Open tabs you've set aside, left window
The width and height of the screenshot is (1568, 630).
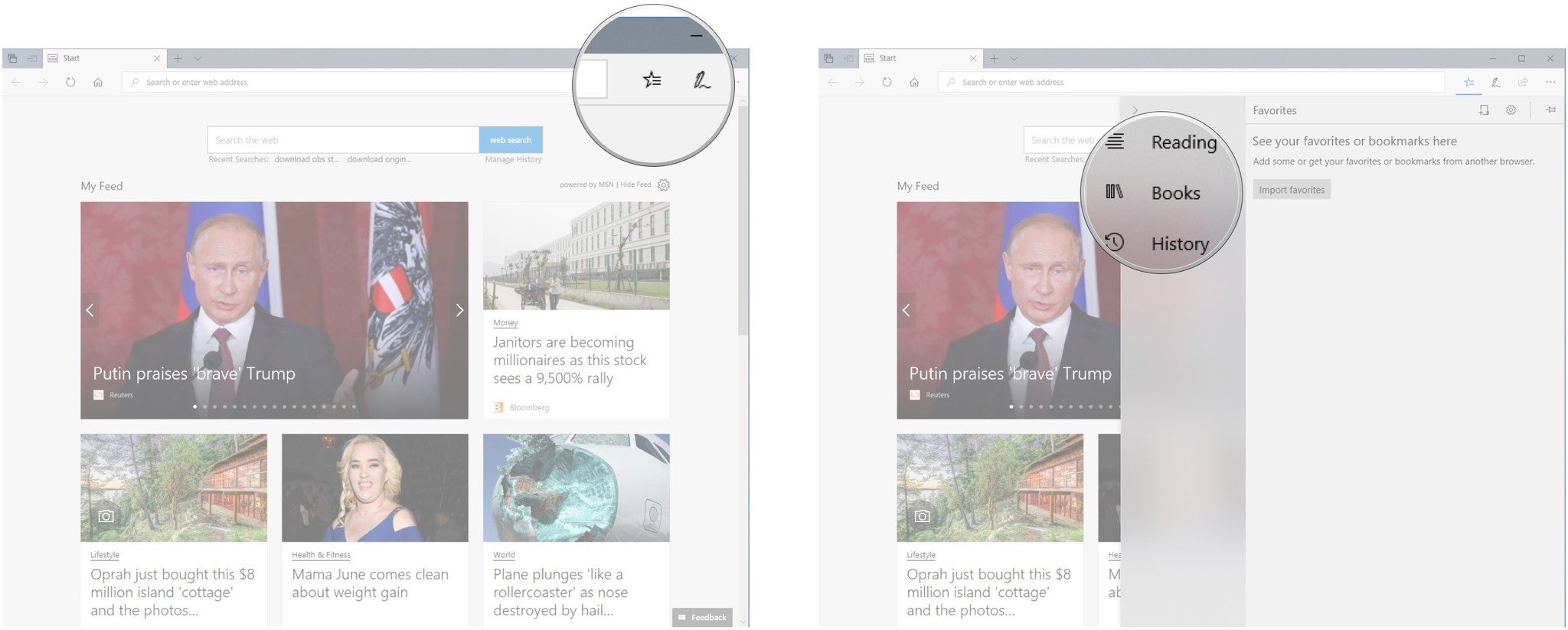point(12,58)
